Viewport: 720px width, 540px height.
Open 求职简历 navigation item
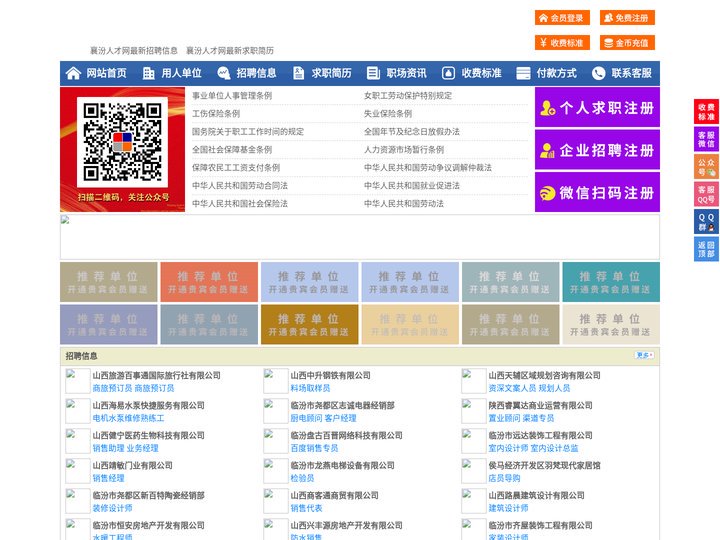pos(332,73)
